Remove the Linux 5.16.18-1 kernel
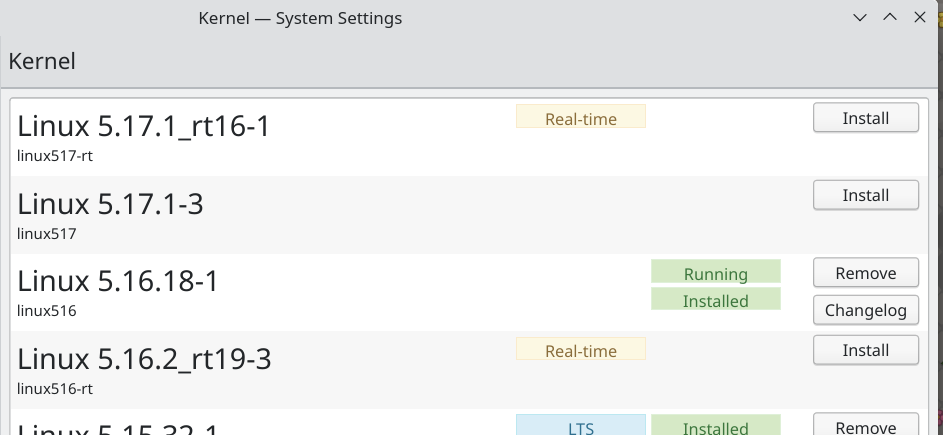Screen dimensions: 943x435 [x=865, y=273]
